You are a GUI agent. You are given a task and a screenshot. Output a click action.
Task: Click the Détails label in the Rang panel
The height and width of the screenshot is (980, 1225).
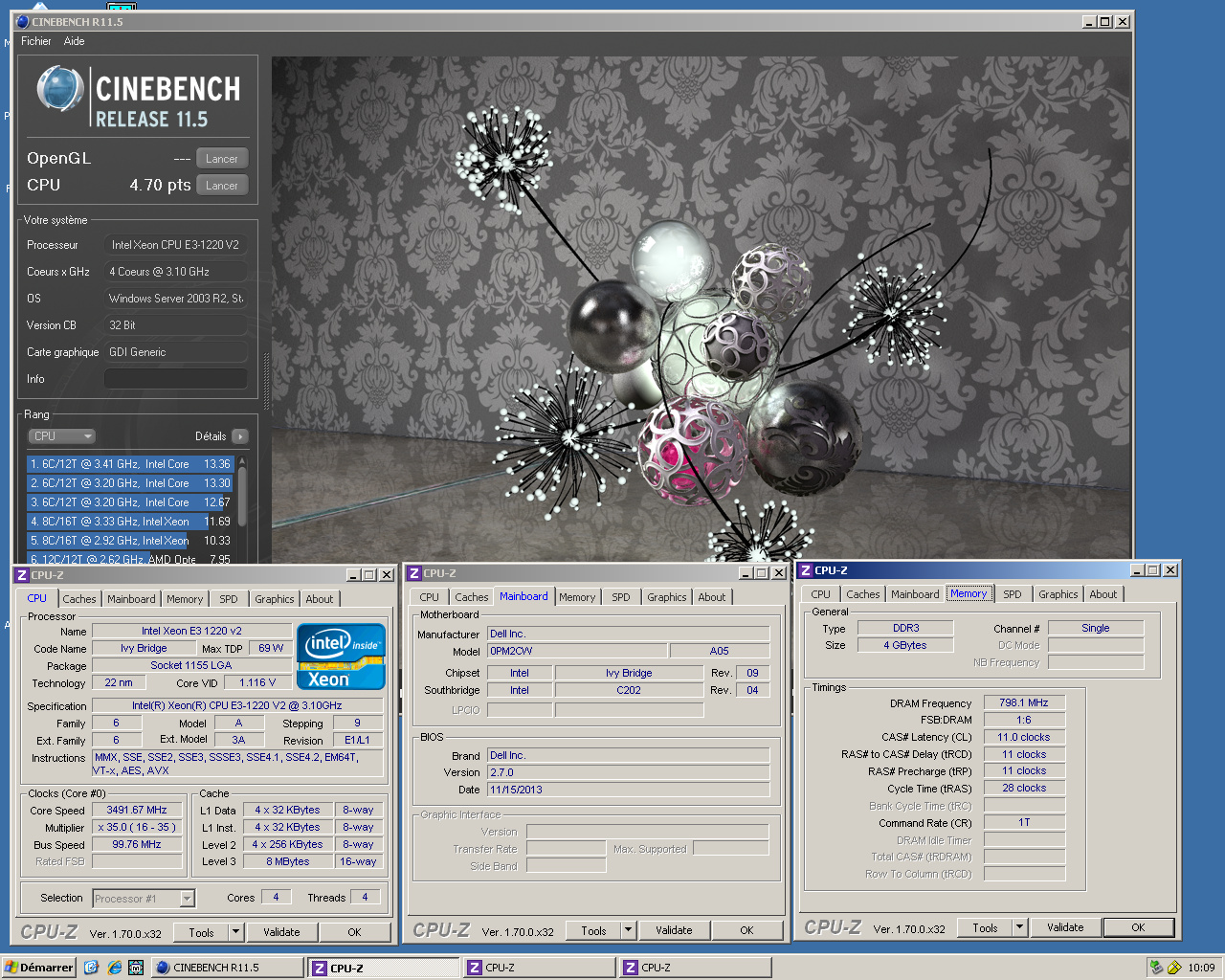[211, 436]
